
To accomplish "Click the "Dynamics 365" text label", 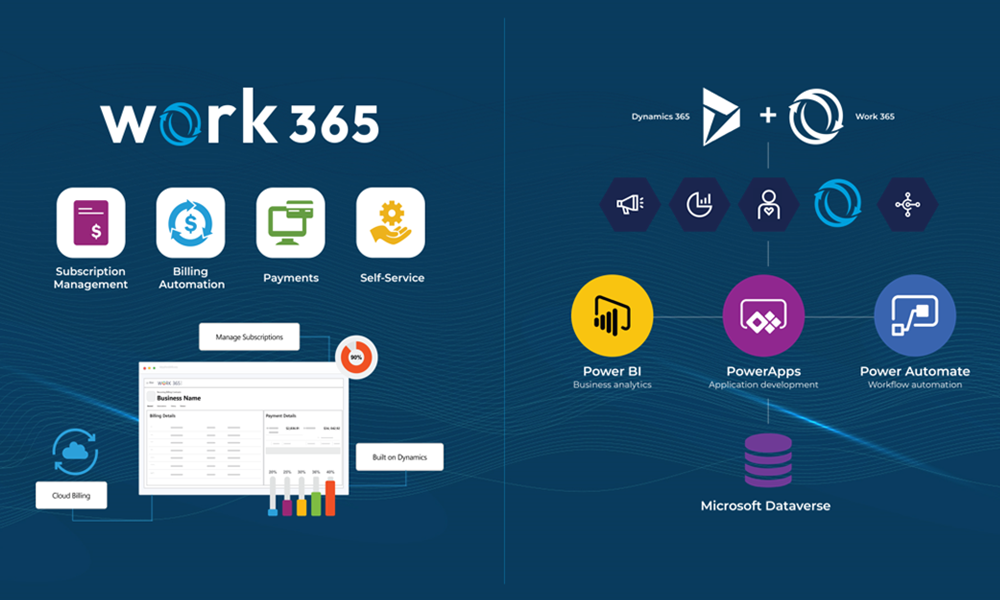I will (x=661, y=117).
